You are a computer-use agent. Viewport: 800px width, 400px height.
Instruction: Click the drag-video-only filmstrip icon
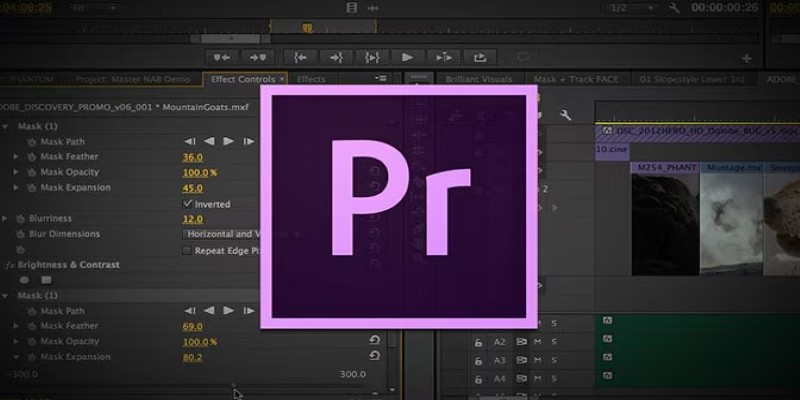pos(352,8)
